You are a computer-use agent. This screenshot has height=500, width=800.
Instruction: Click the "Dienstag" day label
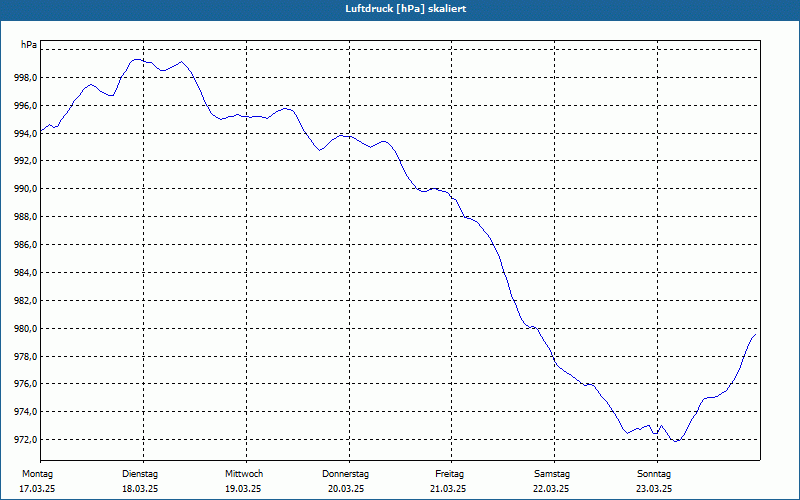(x=140, y=474)
